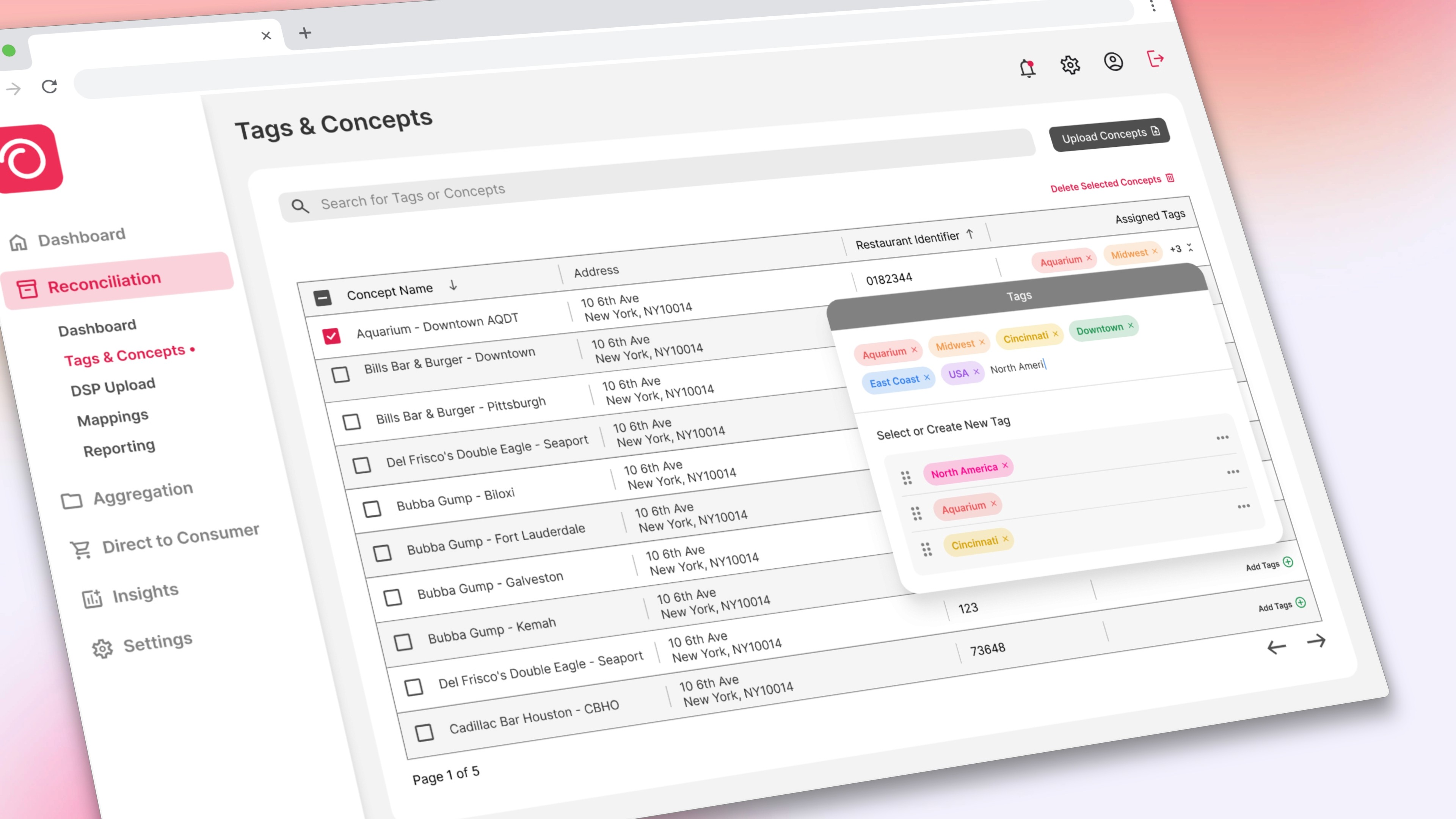Open the user profile icon
This screenshot has width=1456, height=819.
1113,61
